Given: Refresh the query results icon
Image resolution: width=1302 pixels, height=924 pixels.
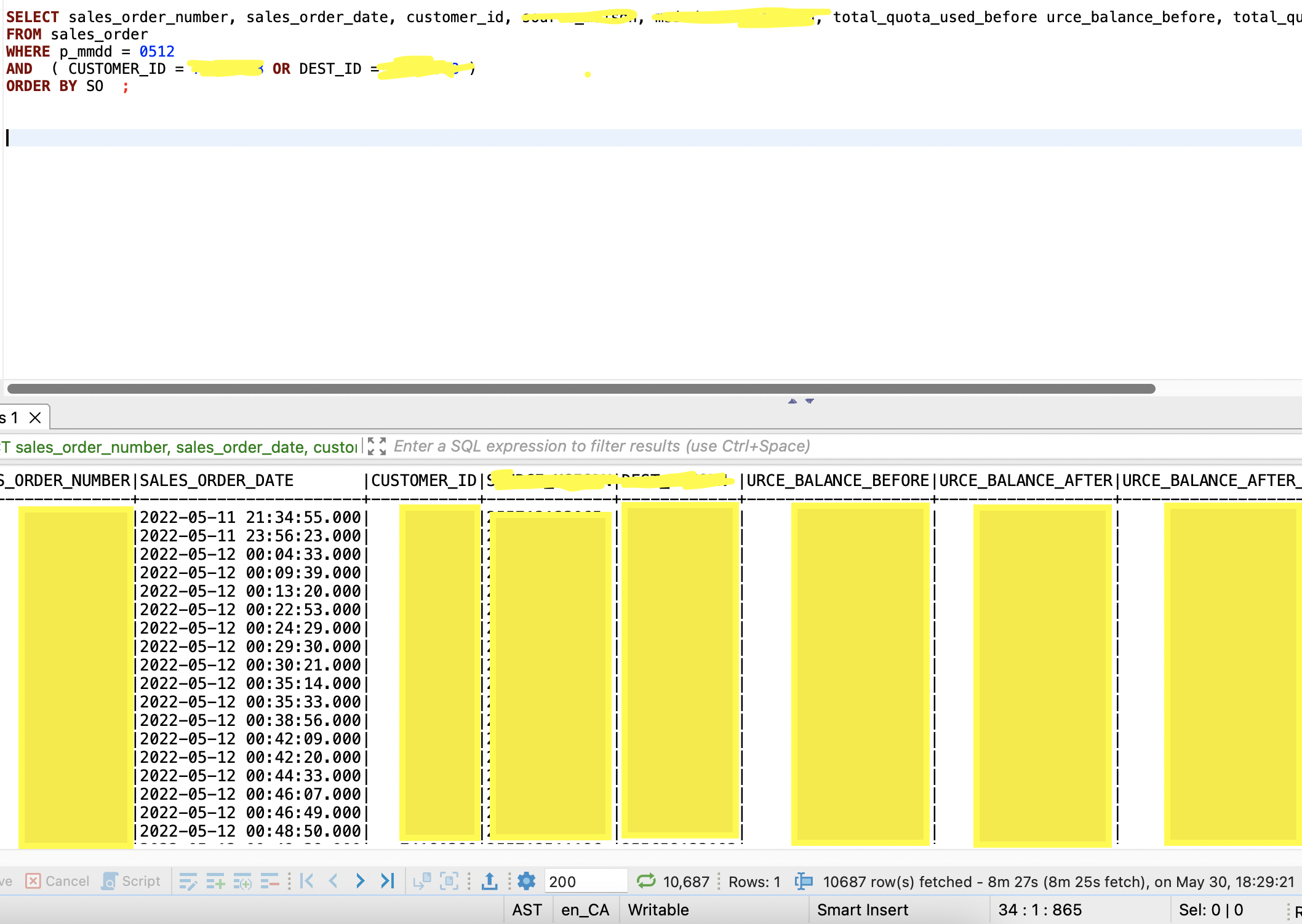Looking at the screenshot, I should pyautogui.click(x=645, y=880).
